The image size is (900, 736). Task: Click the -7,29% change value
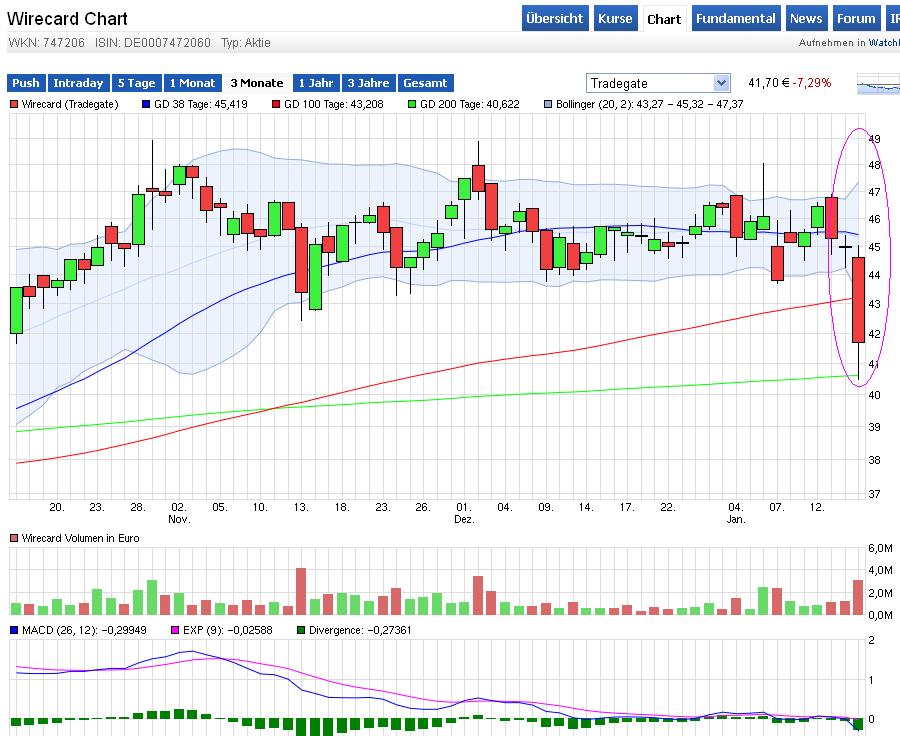[x=812, y=83]
